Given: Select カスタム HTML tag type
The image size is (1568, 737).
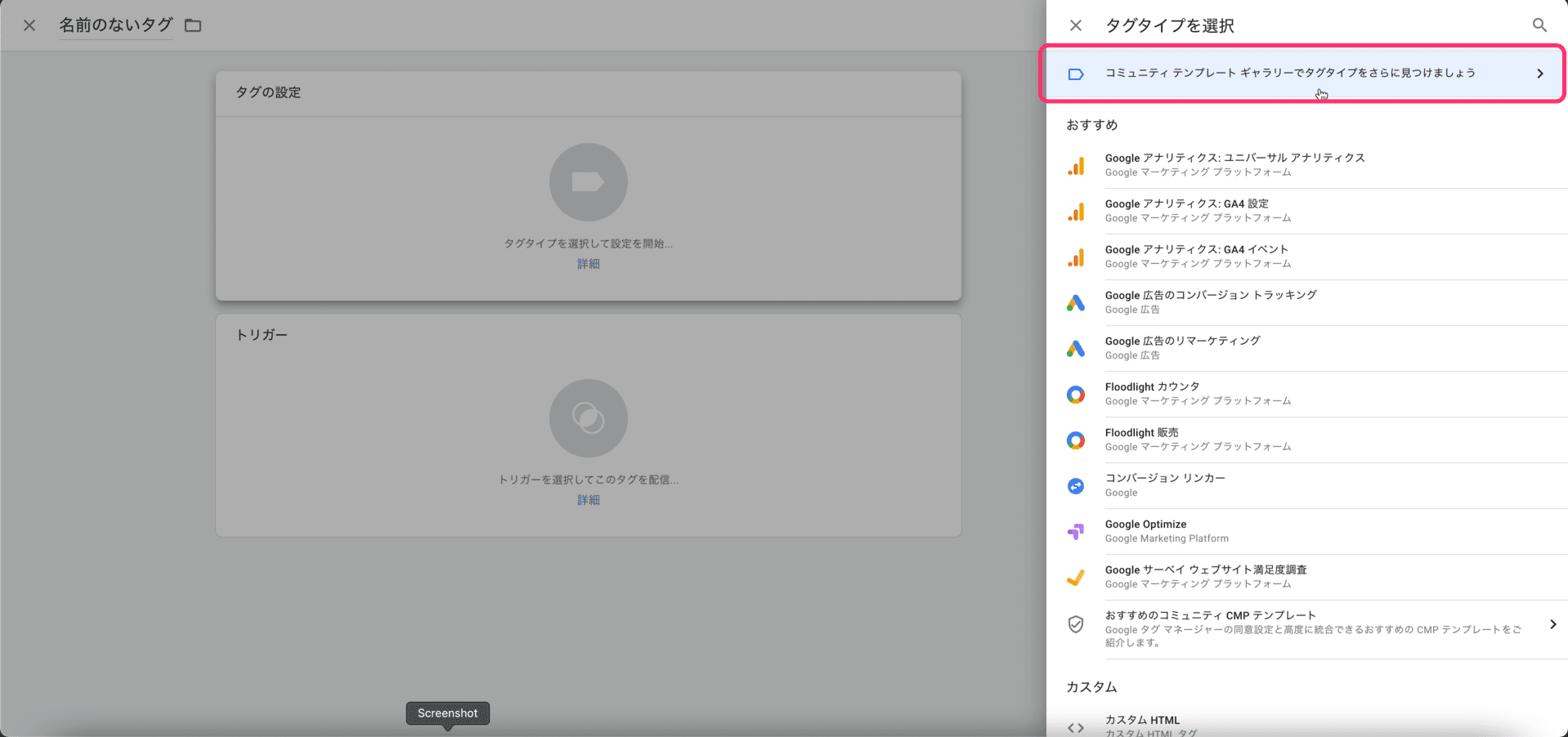Looking at the screenshot, I should click(1306, 722).
